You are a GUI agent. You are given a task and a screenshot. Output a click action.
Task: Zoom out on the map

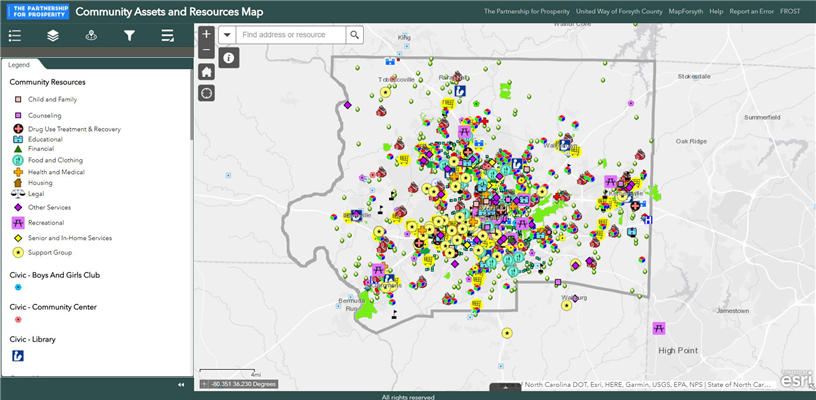pyautogui.click(x=206, y=50)
